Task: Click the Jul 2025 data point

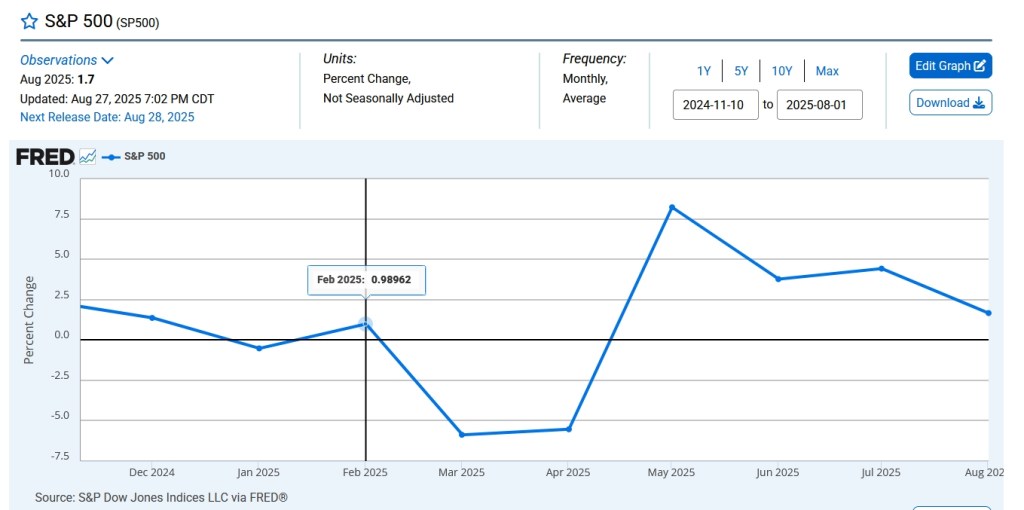Action: (x=881, y=268)
